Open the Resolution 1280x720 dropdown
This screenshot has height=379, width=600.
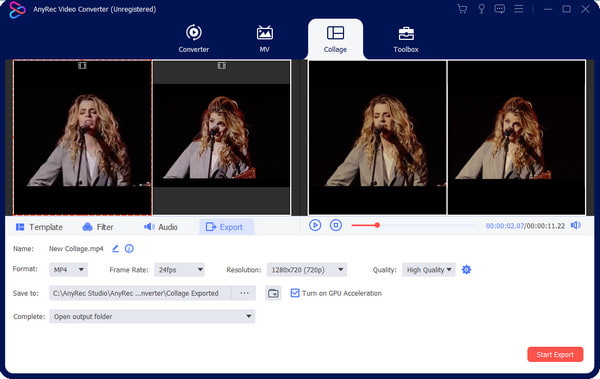(307, 270)
